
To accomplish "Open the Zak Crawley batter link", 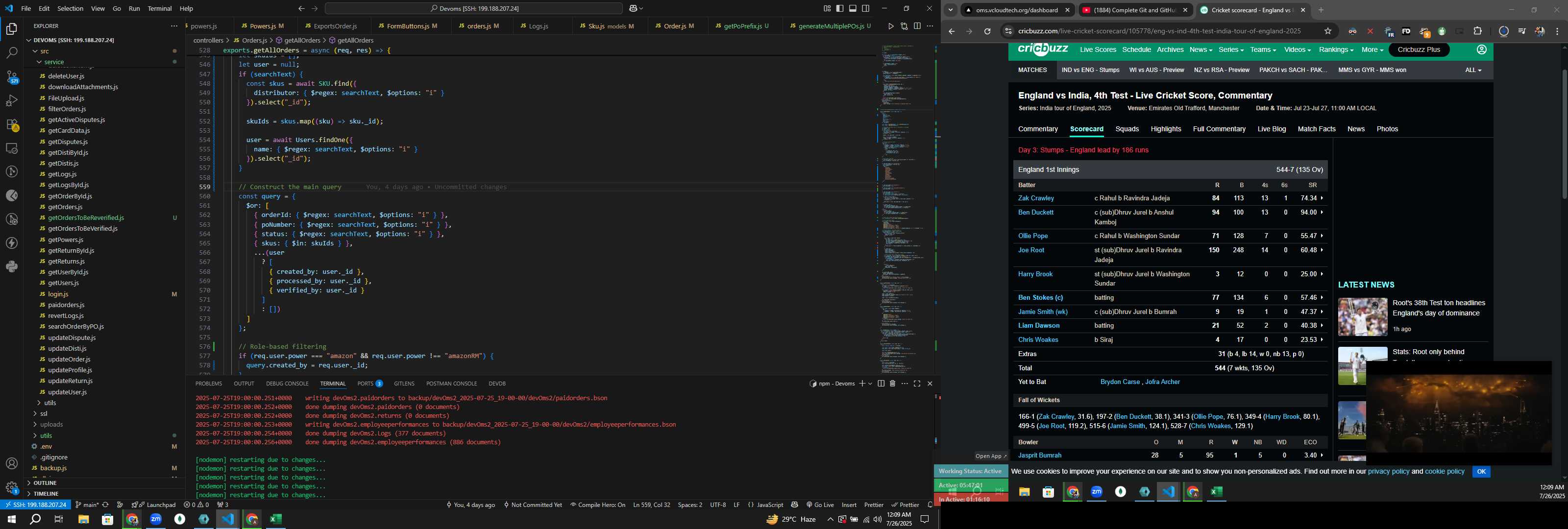I will point(1035,198).
